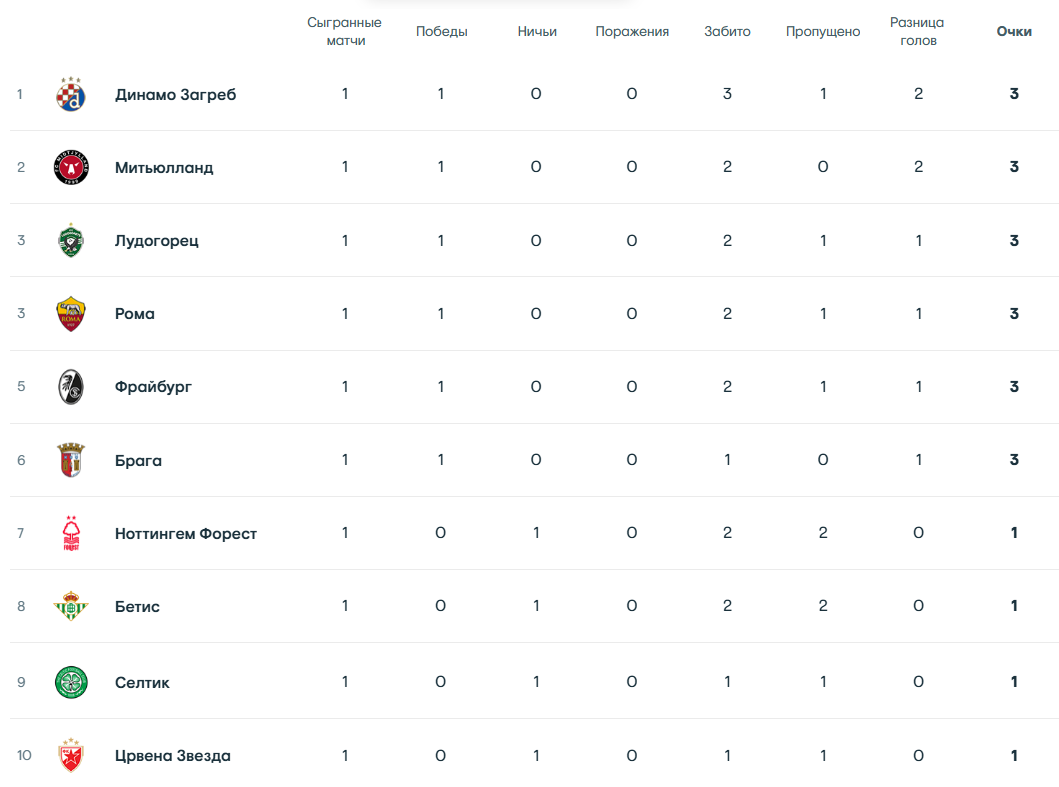This screenshot has width=1059, height=787.
Task: Click the Селтик clover crest
Action: point(71,682)
